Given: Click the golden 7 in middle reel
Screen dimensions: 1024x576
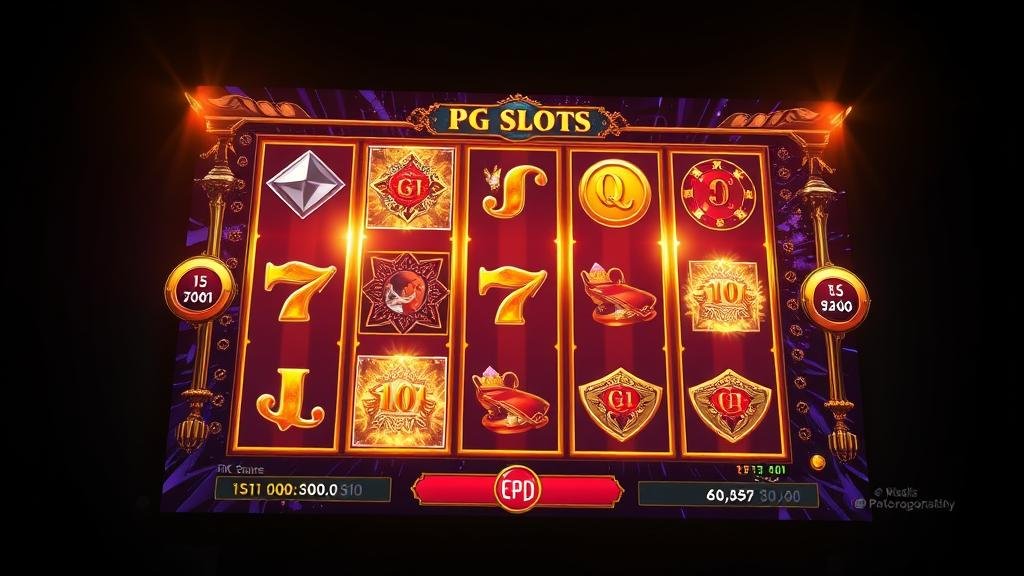Looking at the screenshot, I should tap(512, 295).
